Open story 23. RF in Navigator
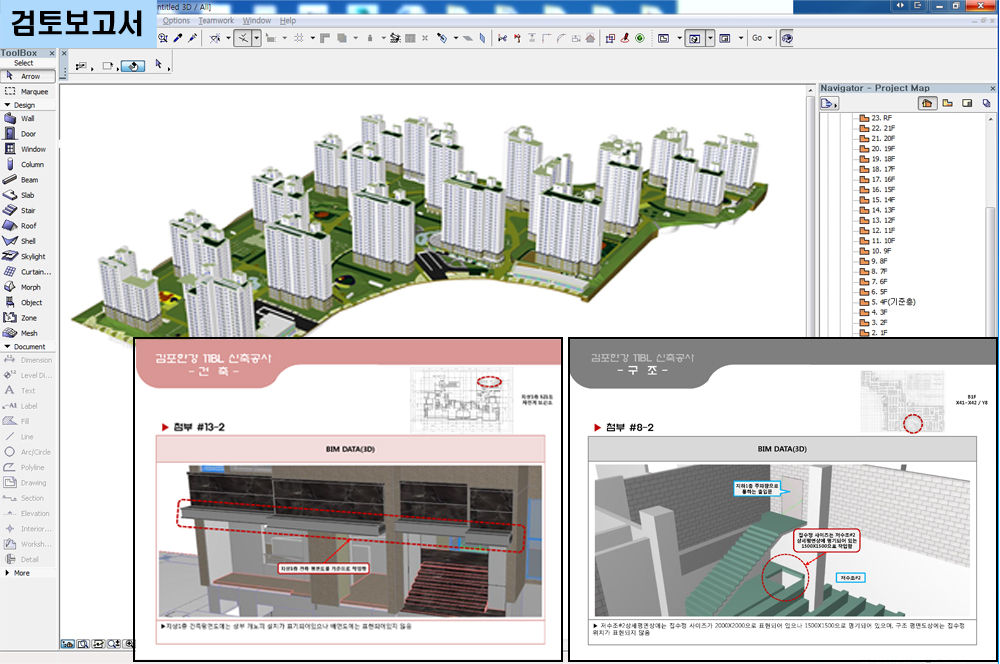Screen dimensions: 1000x664 876,118
